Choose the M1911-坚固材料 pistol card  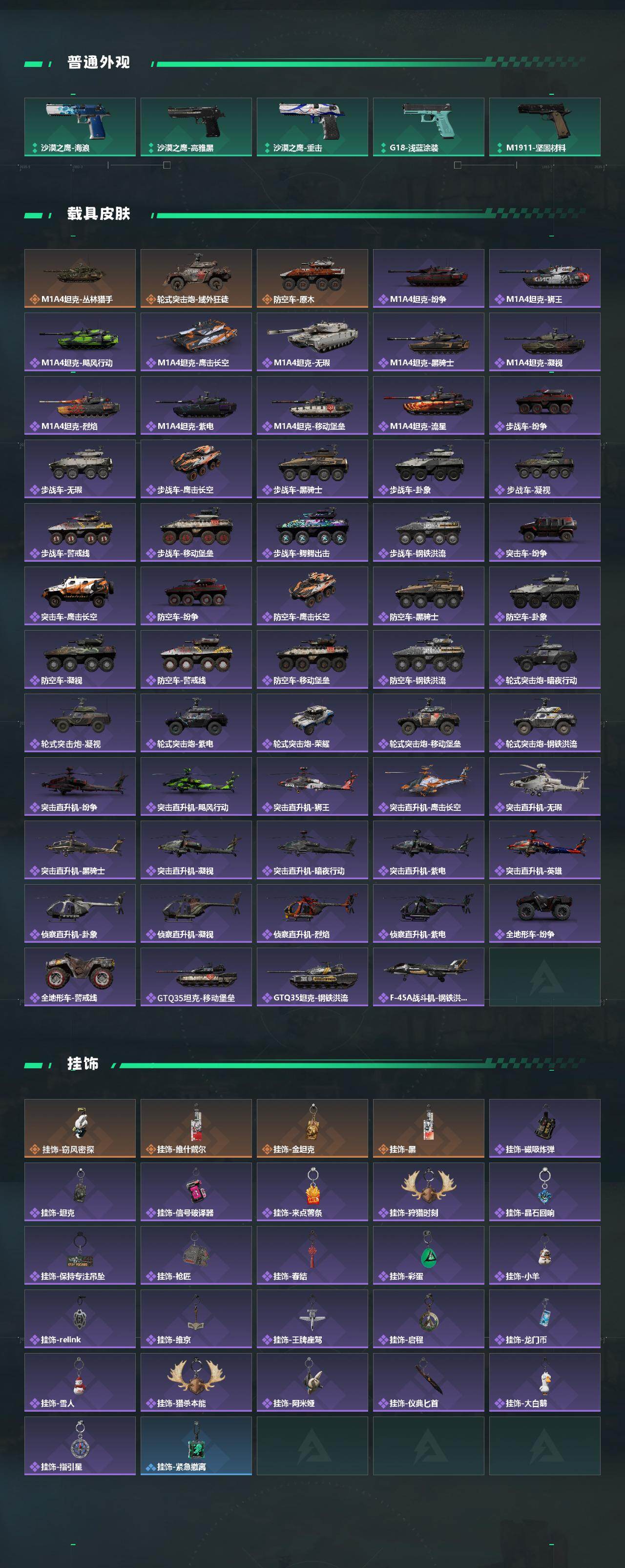tap(544, 127)
